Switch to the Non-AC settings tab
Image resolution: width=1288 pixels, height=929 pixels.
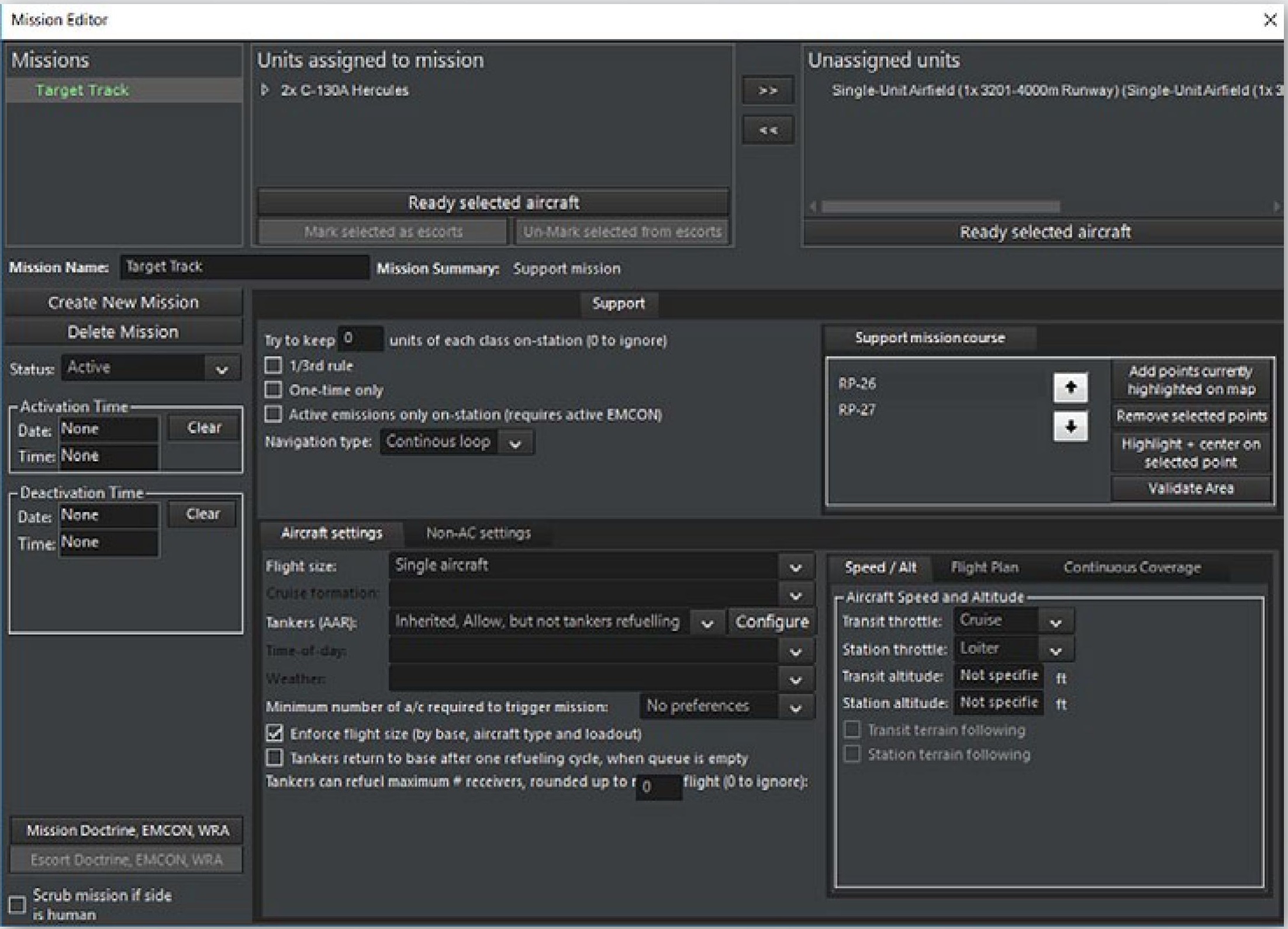click(x=478, y=533)
